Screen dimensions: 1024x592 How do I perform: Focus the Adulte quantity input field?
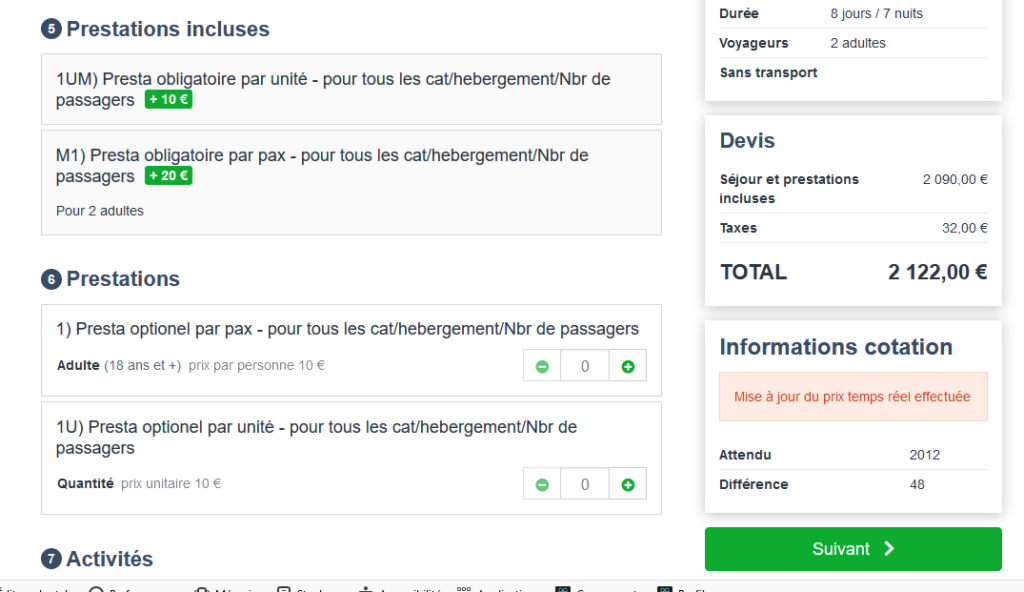[585, 367]
